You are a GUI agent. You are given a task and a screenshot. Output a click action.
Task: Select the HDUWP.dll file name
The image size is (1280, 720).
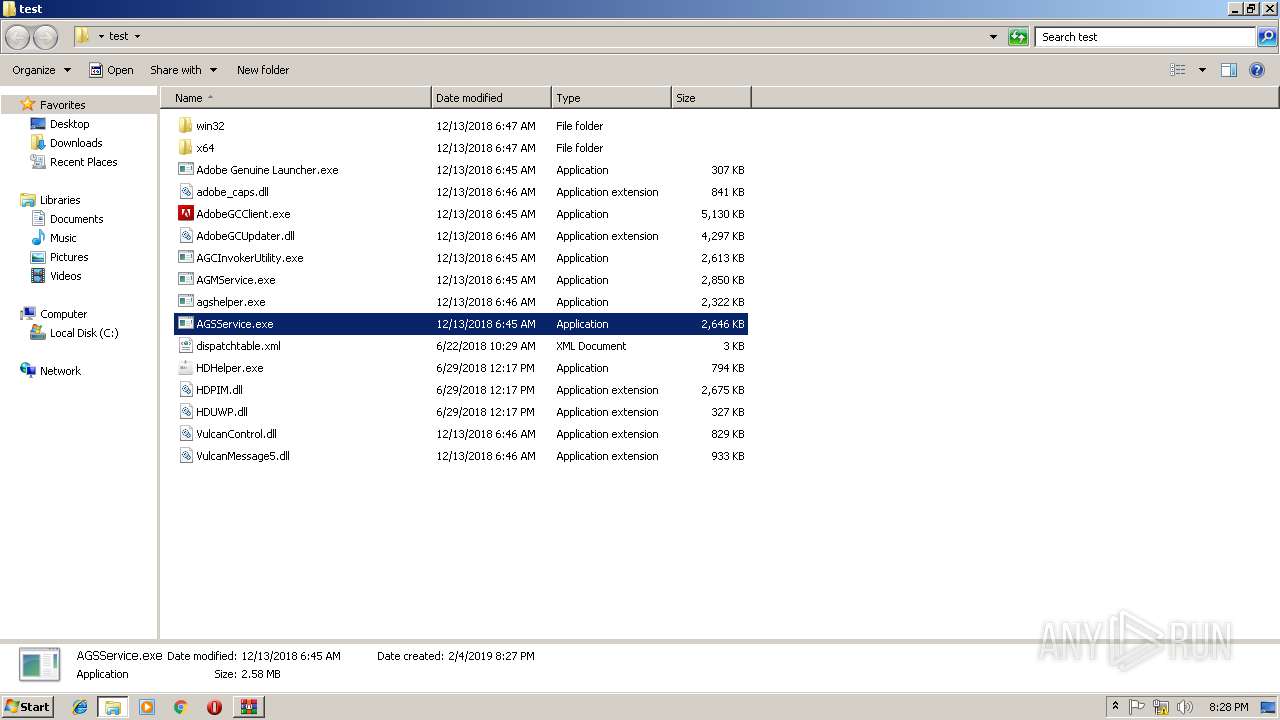click(221, 412)
